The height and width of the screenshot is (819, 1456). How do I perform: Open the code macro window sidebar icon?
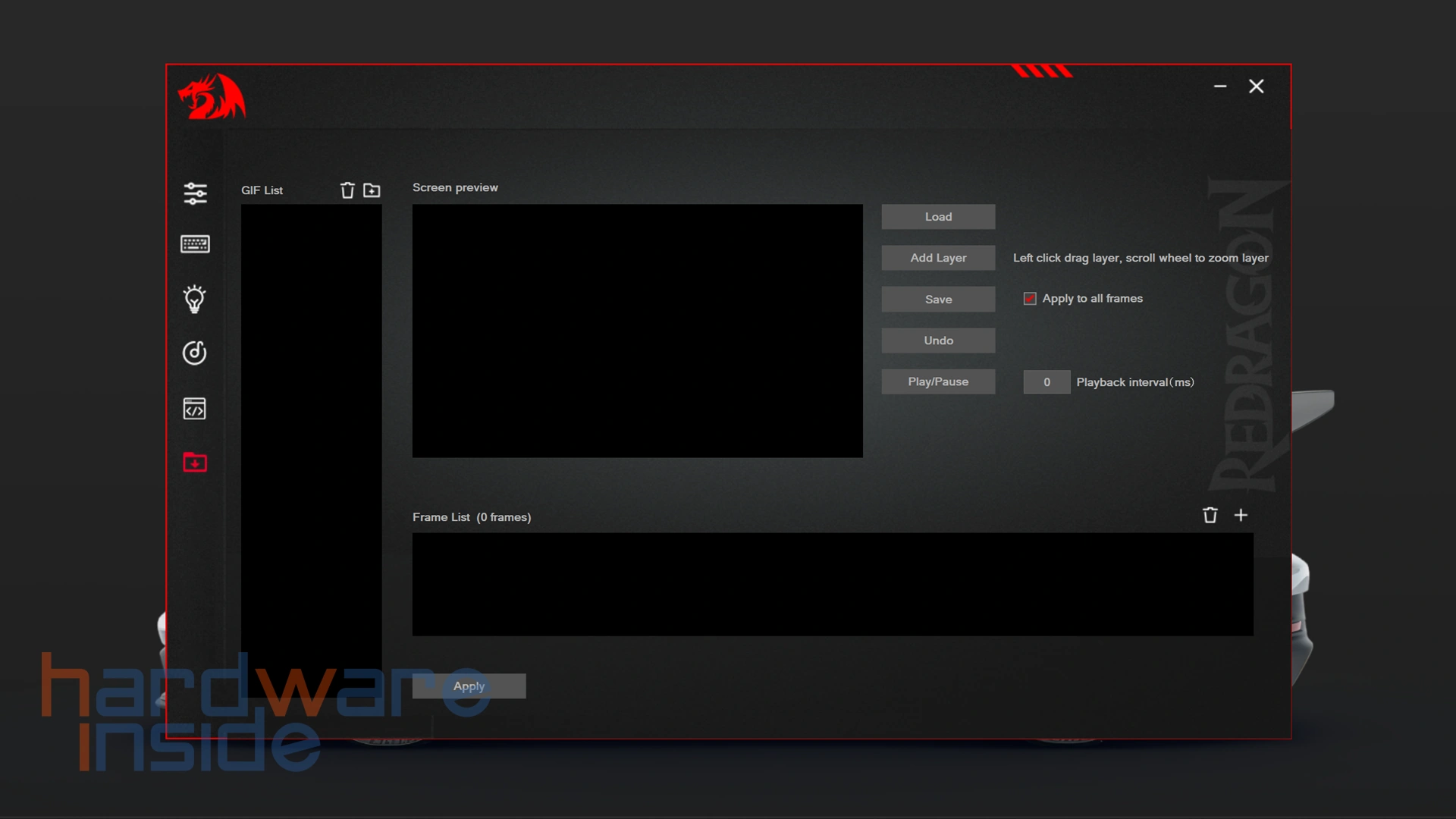[x=195, y=409]
